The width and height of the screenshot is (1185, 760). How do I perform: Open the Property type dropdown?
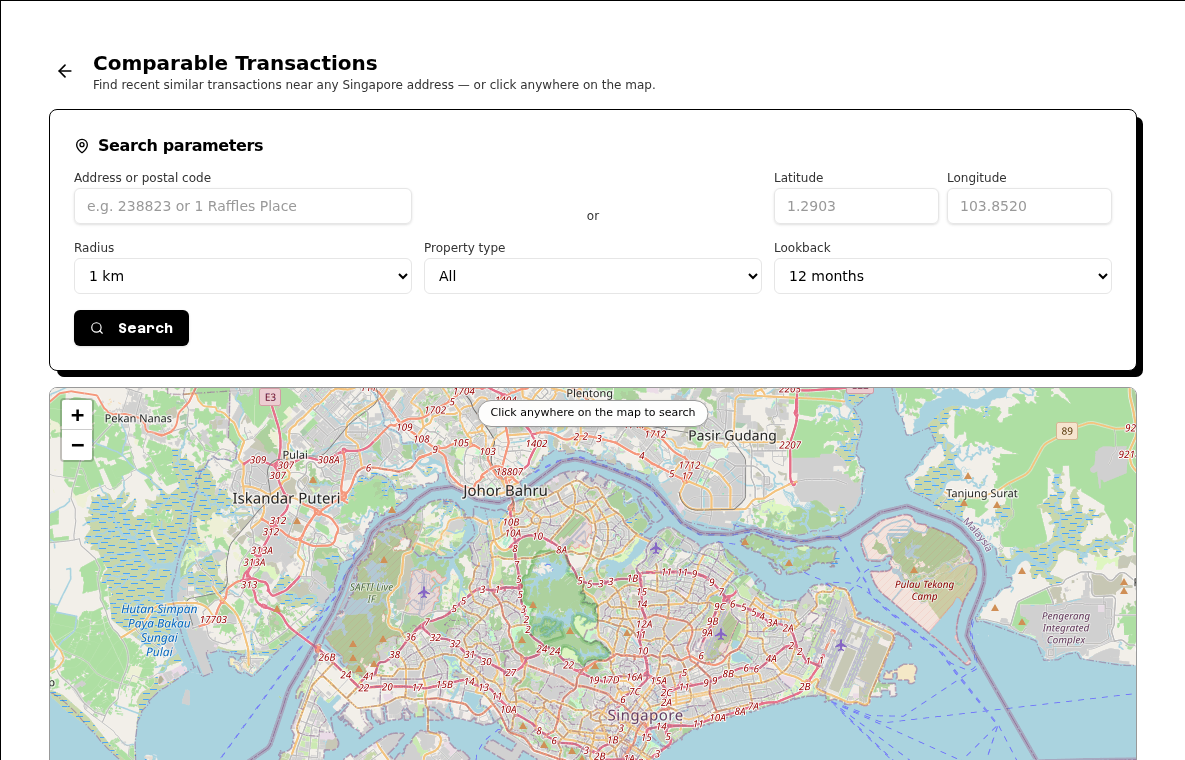592,276
